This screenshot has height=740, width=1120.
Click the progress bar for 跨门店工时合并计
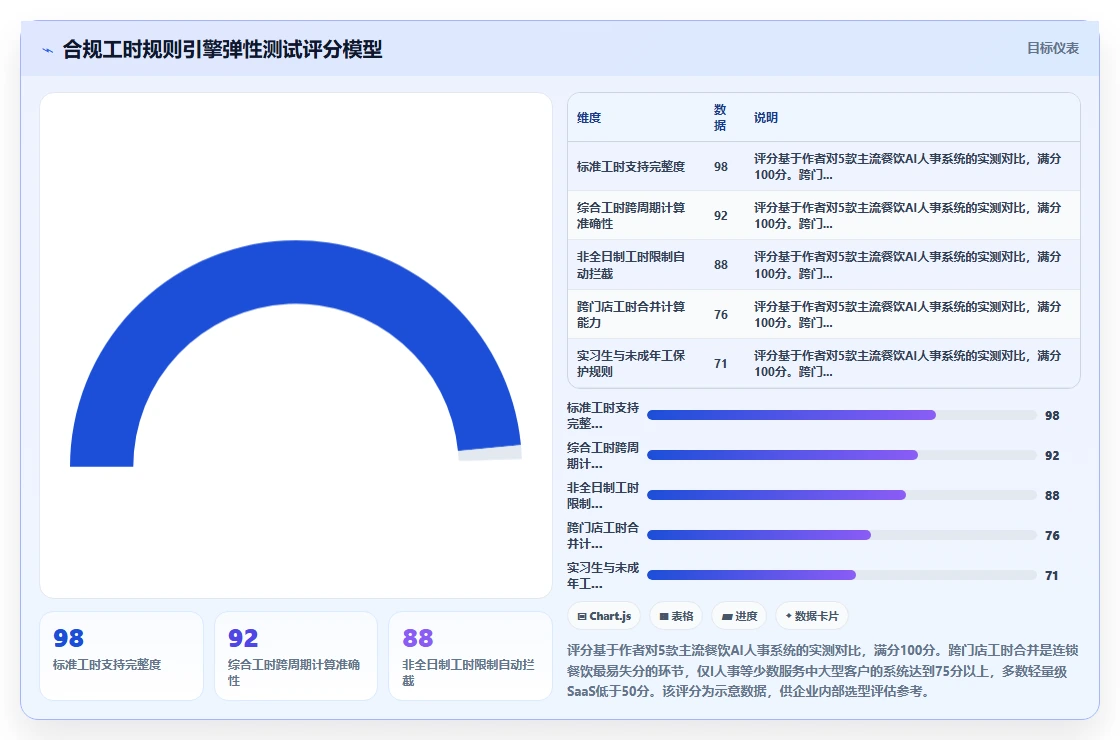[841, 535]
